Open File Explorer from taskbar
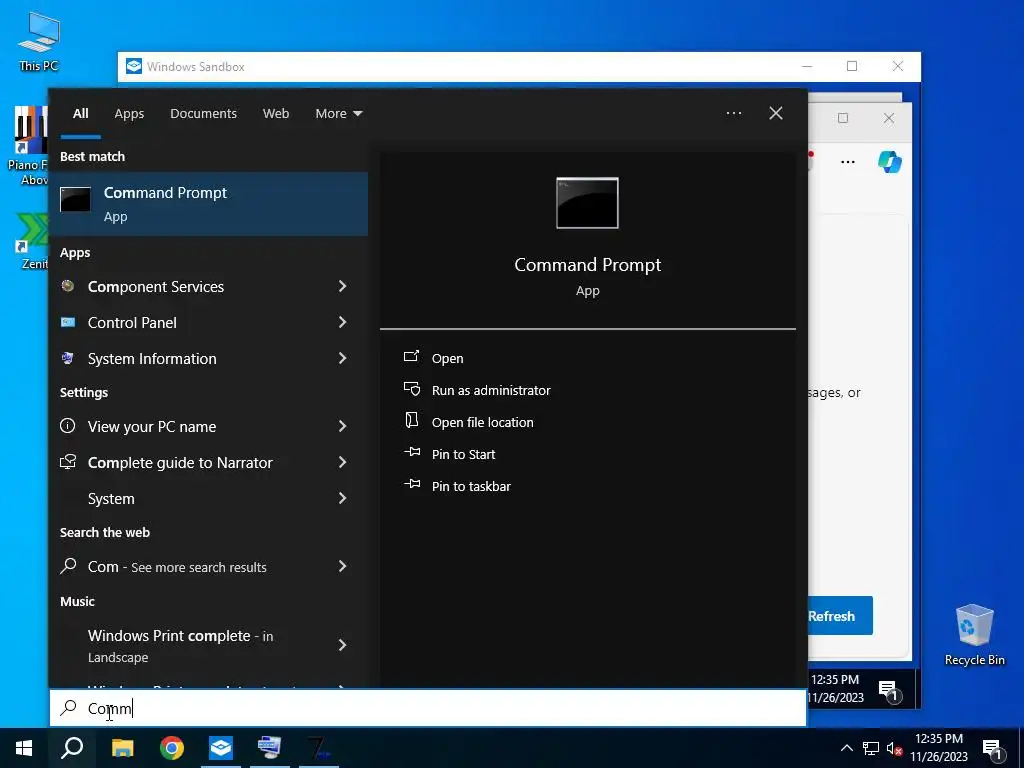Viewport: 1024px width, 768px height. (122, 748)
